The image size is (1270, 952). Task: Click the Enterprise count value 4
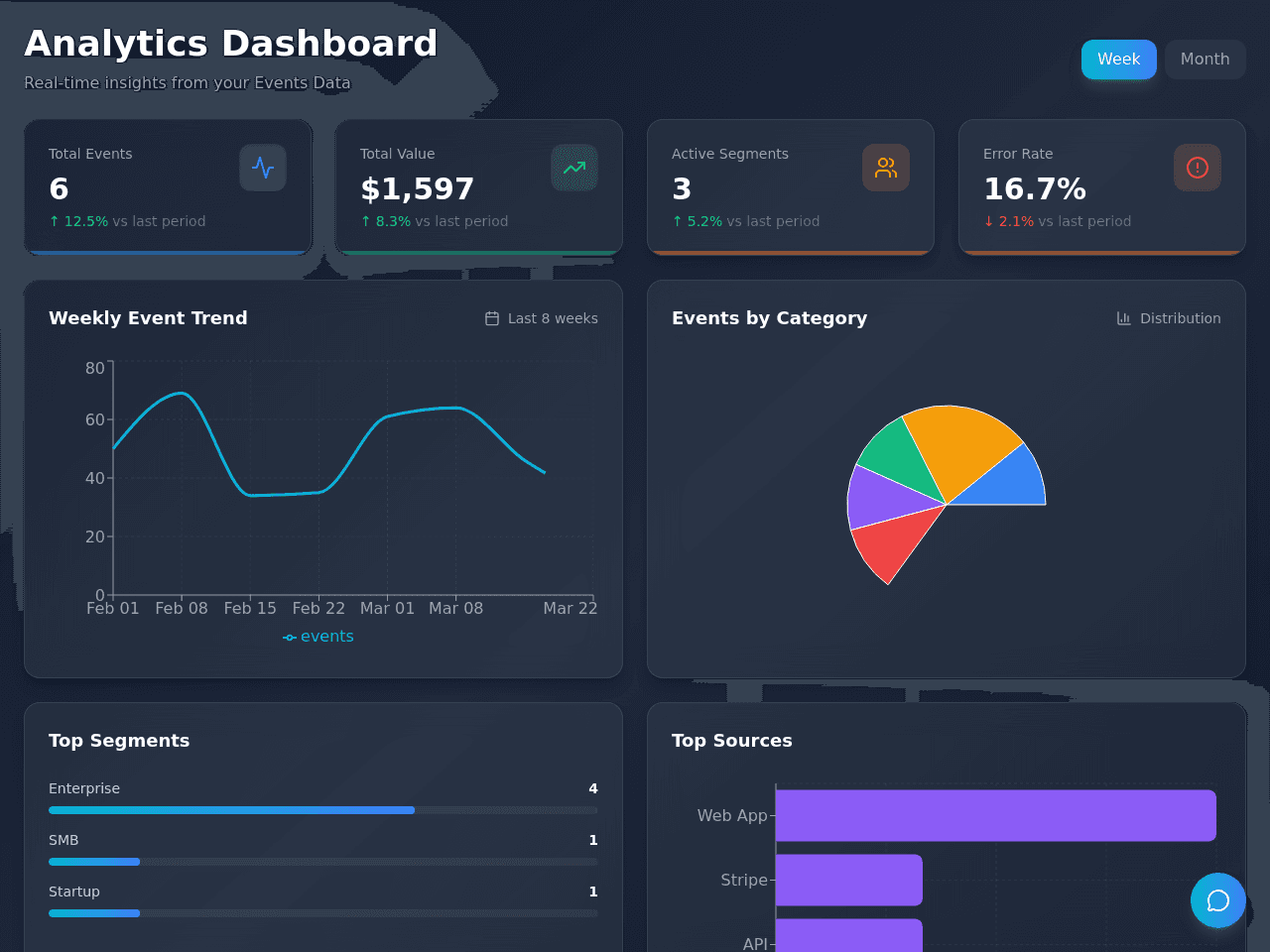[593, 788]
